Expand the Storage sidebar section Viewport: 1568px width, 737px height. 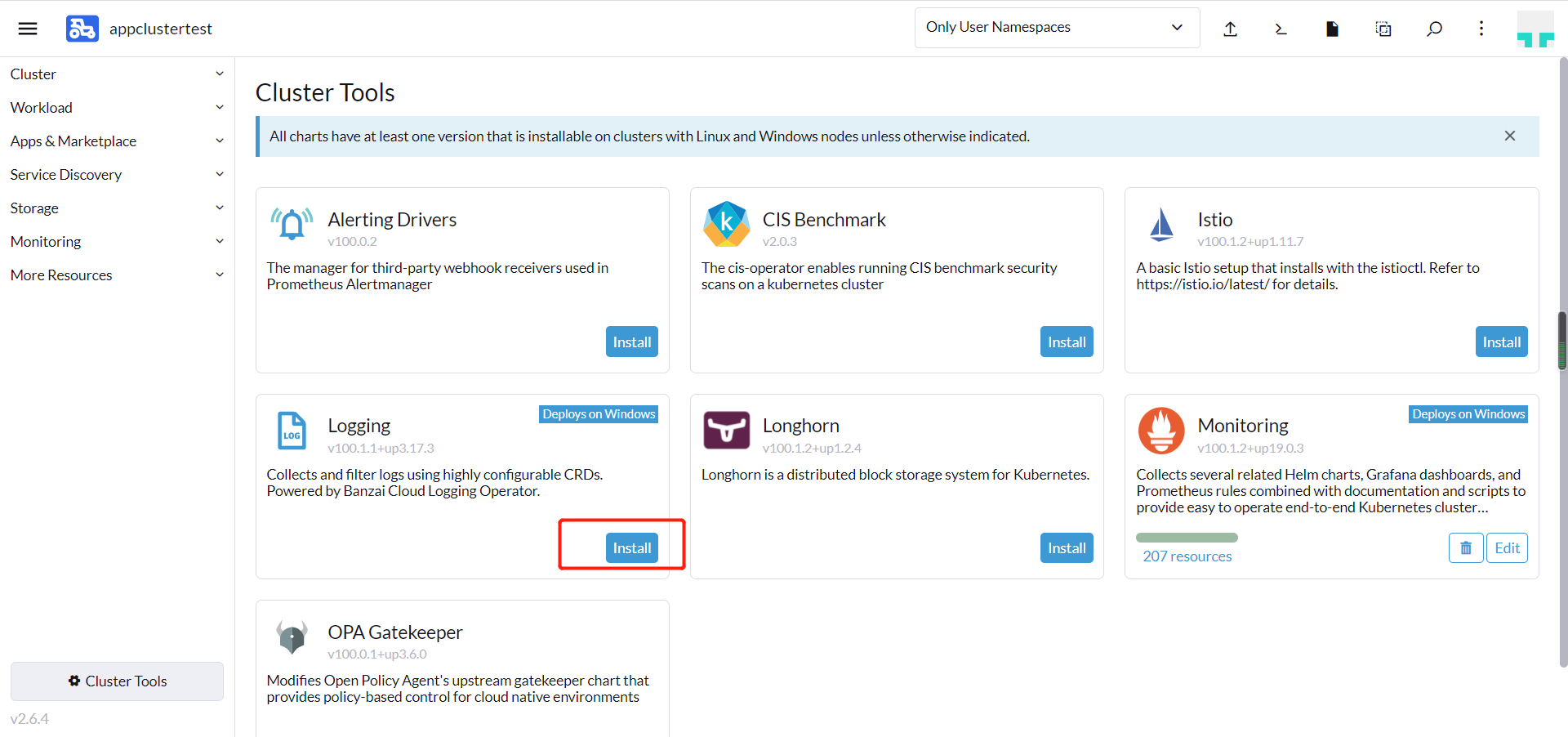117,208
